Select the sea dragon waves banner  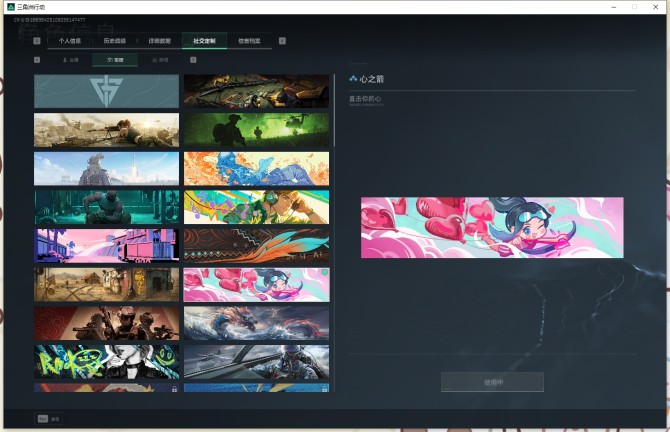pos(256,323)
